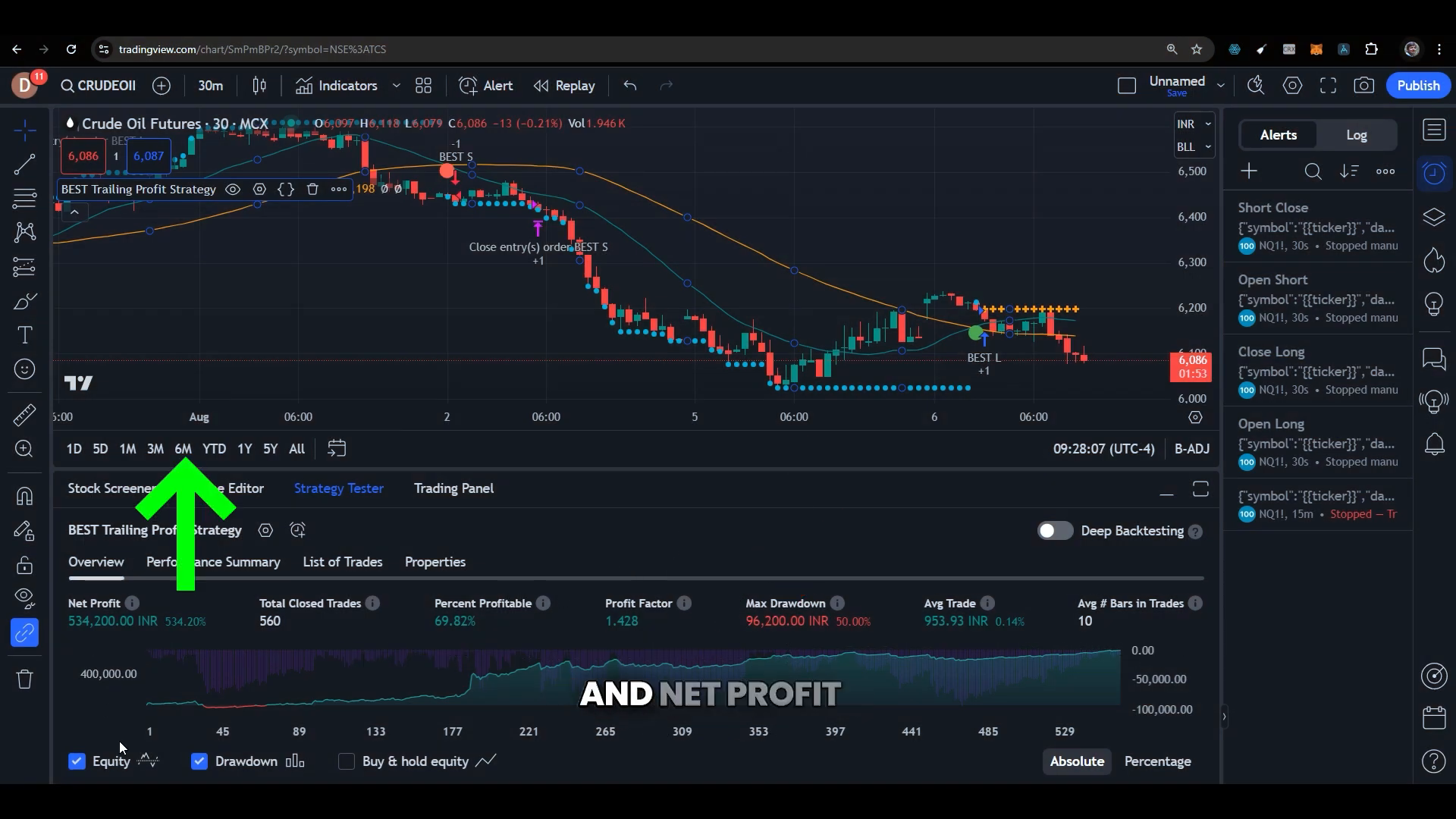1456x819 pixels.
Task: Toggle the Drawdown checkbox off
Action: click(x=199, y=761)
